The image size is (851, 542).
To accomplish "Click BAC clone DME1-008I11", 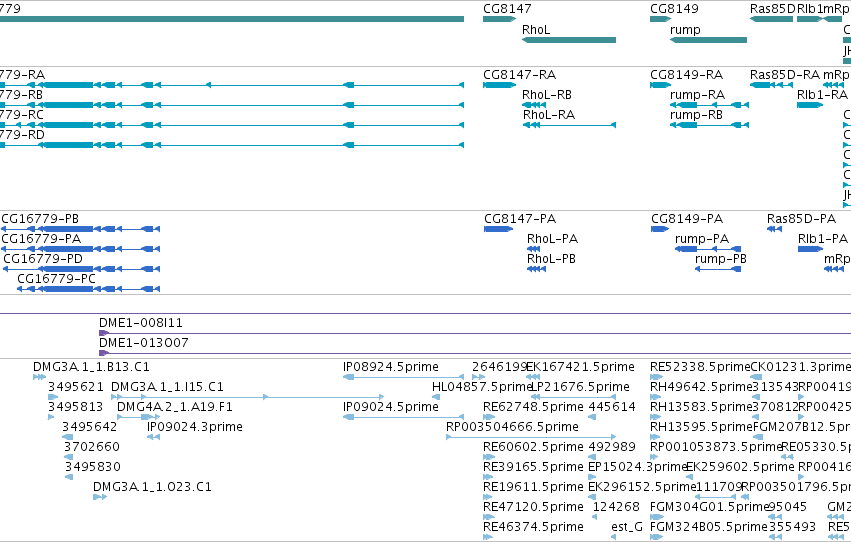I will (x=141, y=323).
